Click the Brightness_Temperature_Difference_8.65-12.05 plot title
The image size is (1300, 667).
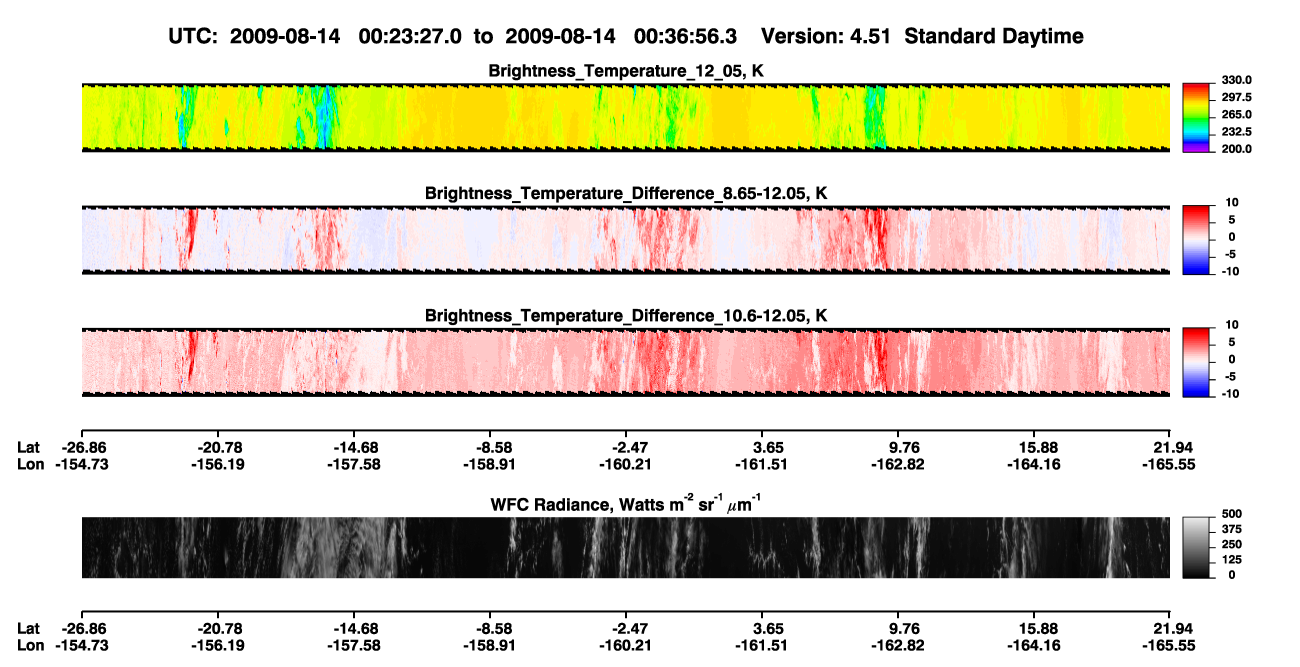pyautogui.click(x=626, y=192)
